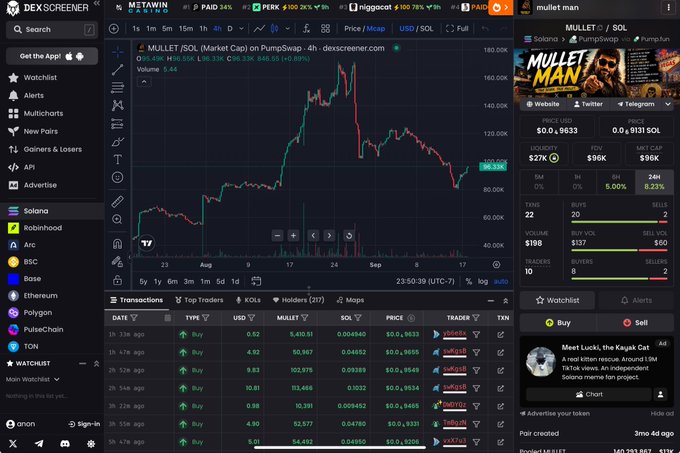Open the Telegram footer icon
The height and width of the screenshot is (453, 680).
(39, 443)
